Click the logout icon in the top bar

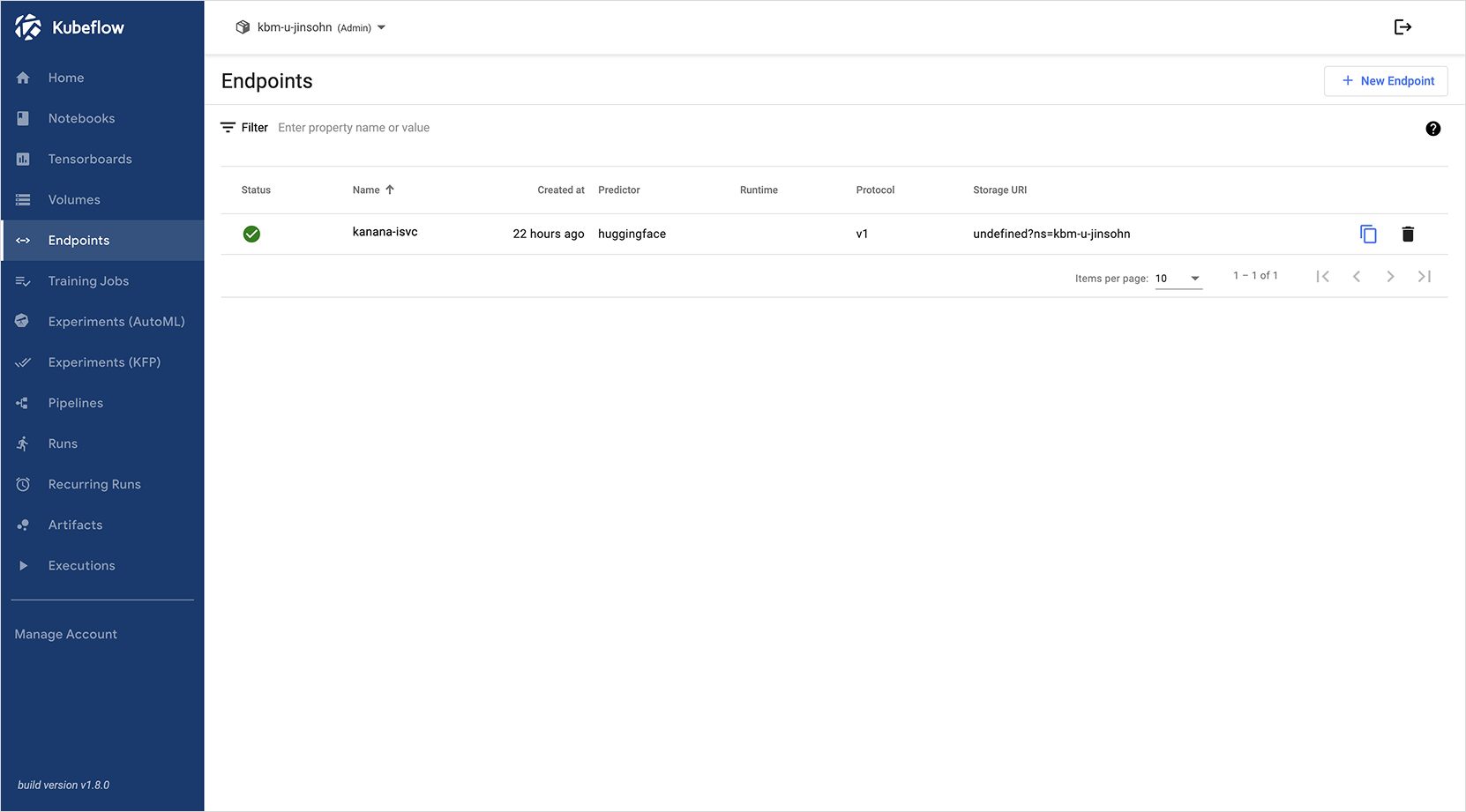[1402, 27]
